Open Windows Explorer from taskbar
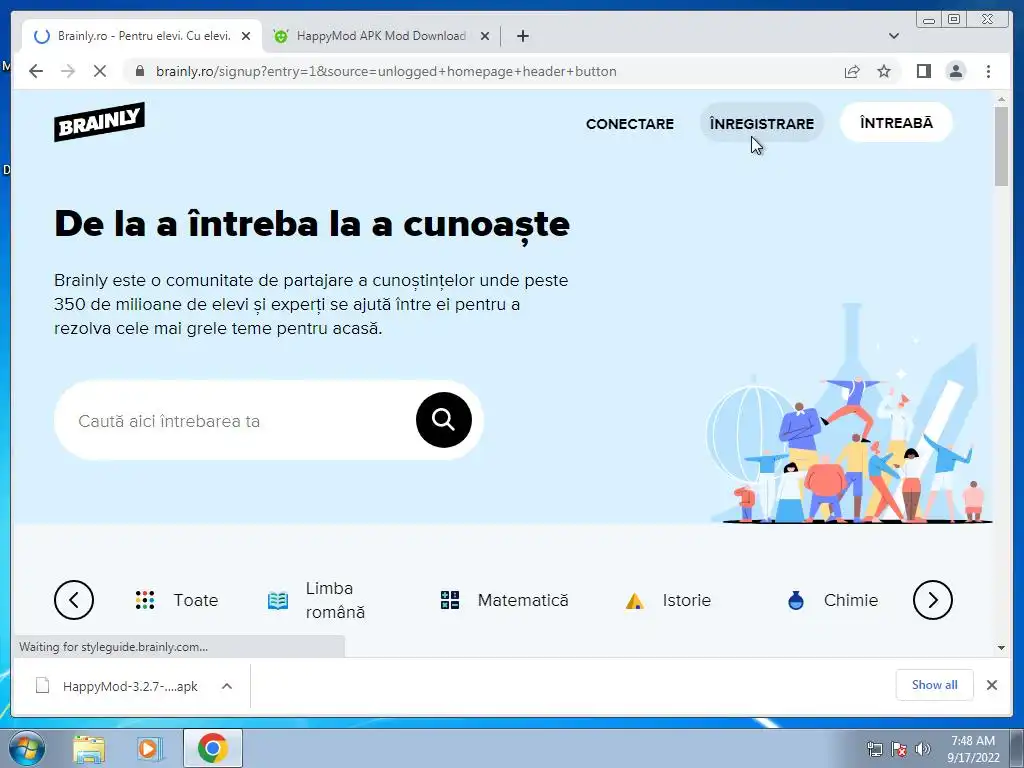 click(89, 748)
